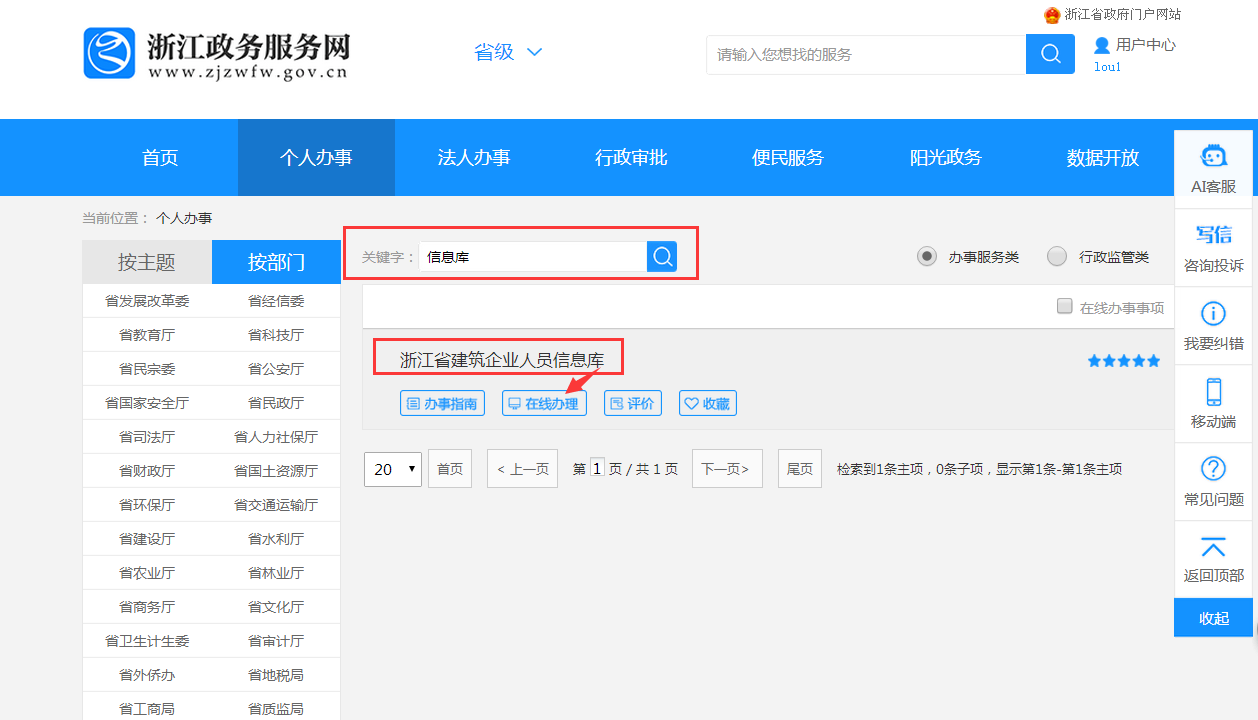Select department 省卫生计生委
The height and width of the screenshot is (720, 1258).
(x=147, y=641)
